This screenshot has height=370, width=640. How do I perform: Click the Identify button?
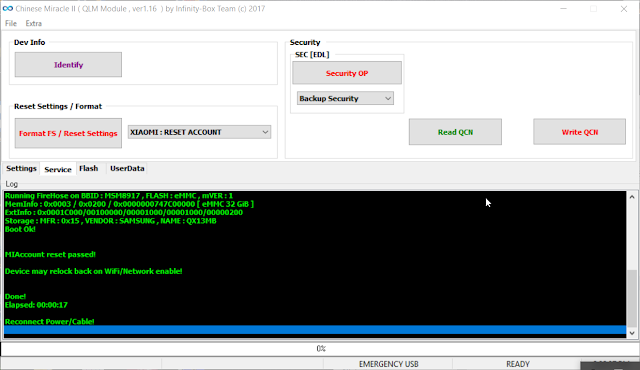click(68, 64)
